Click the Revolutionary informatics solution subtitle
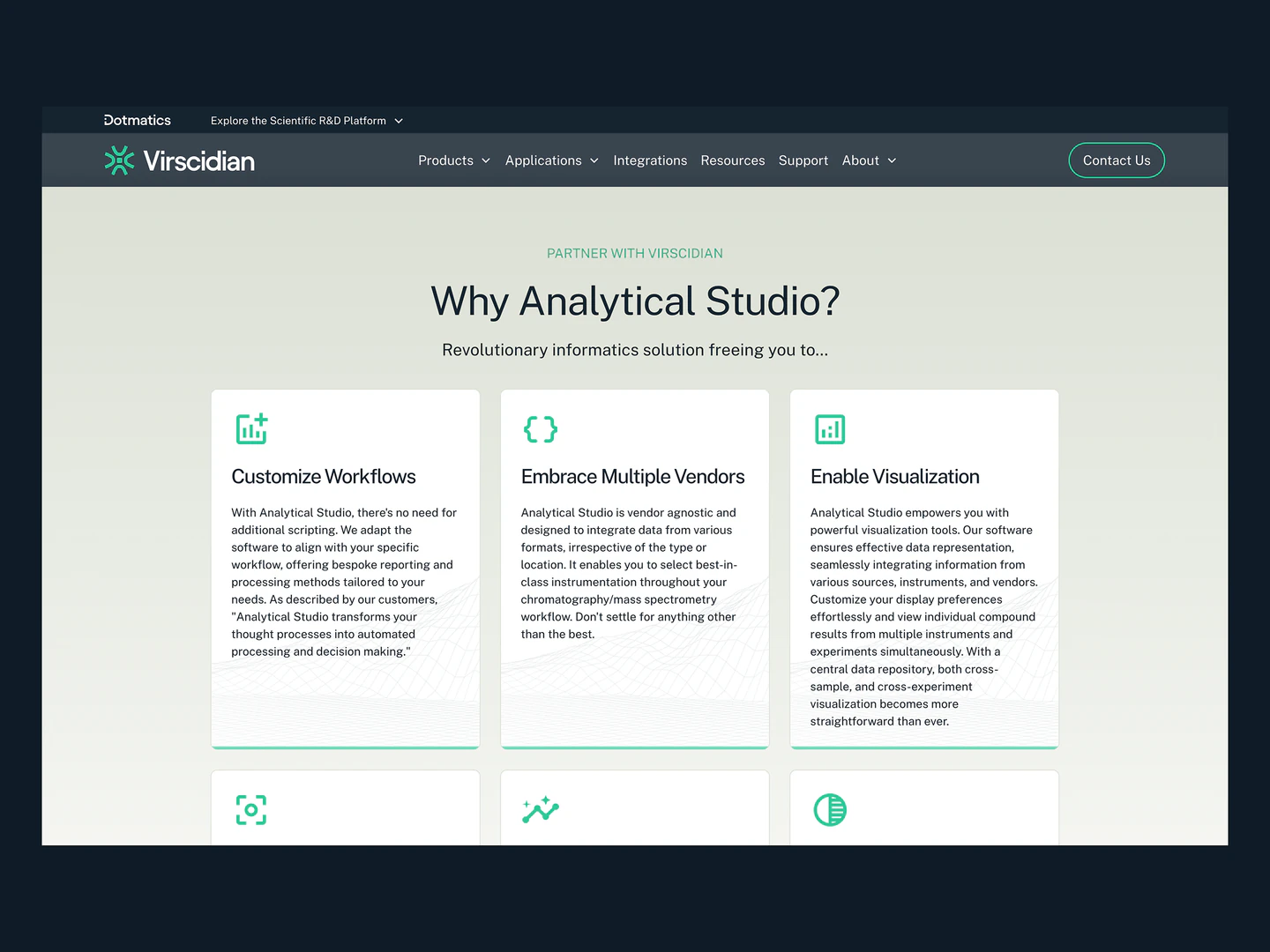The width and height of the screenshot is (1270, 952). click(635, 350)
